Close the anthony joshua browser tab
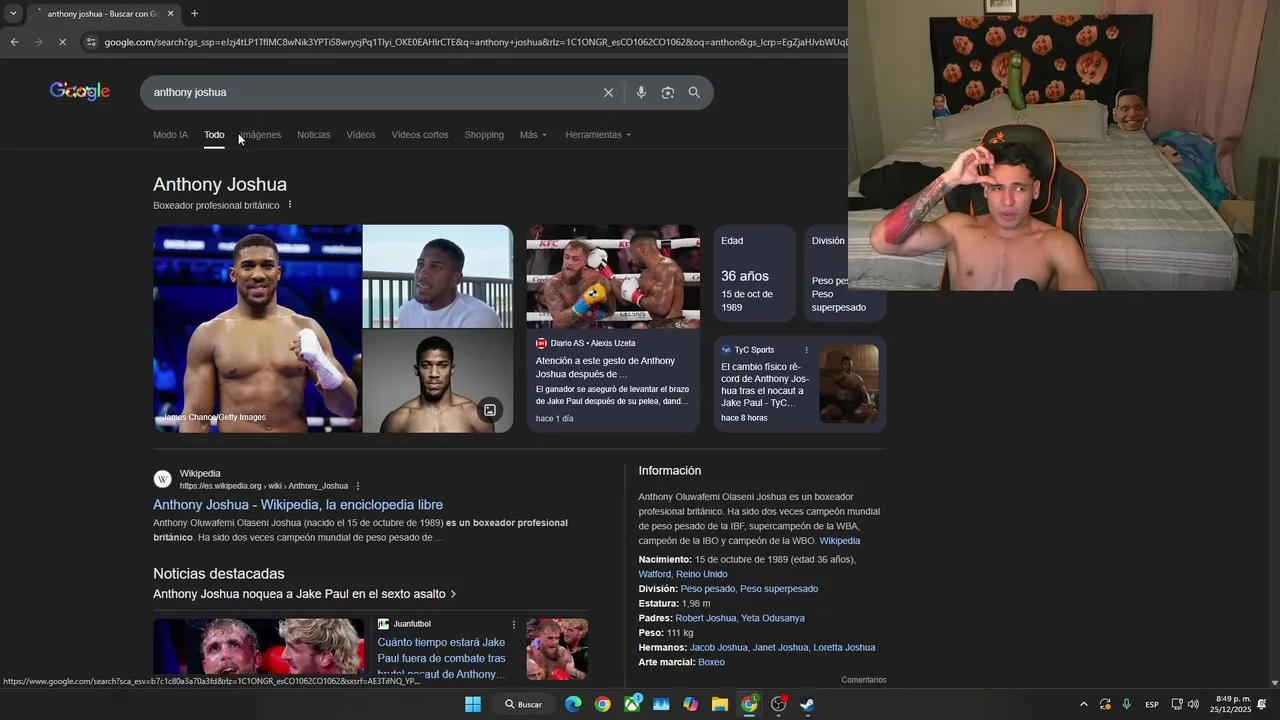 tap(170, 14)
